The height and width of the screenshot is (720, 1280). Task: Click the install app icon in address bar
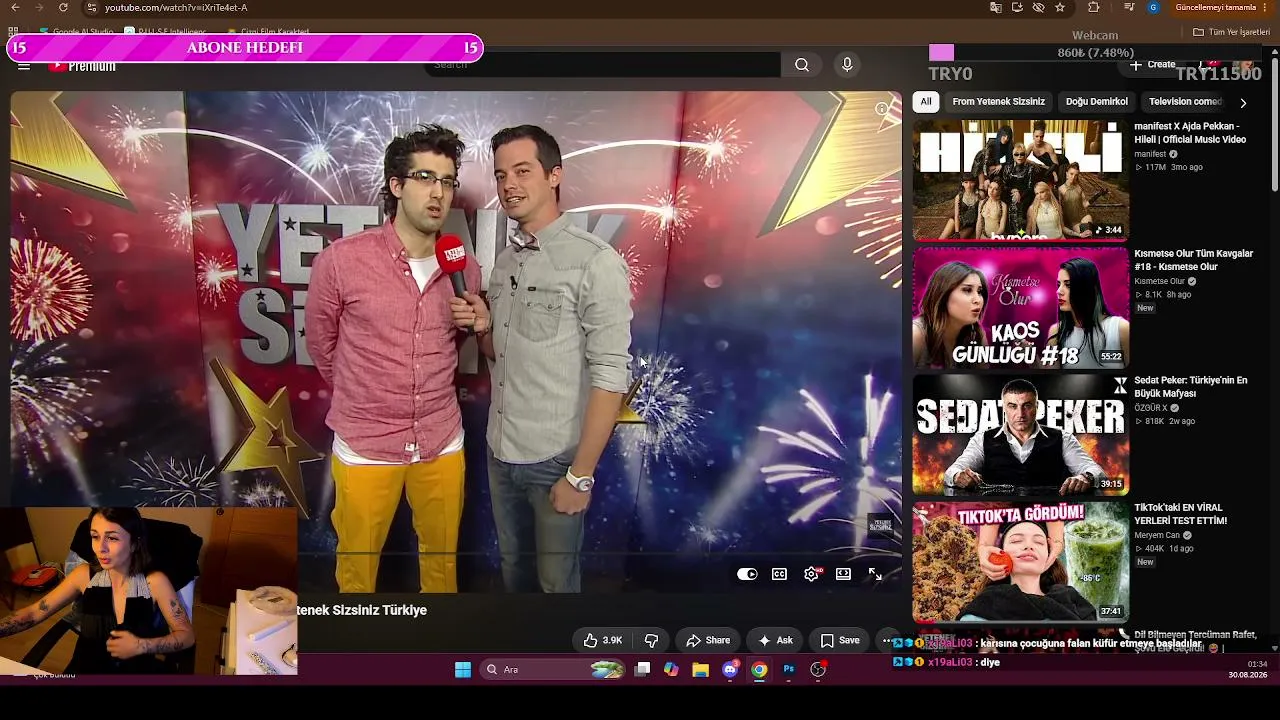[x=1017, y=7]
